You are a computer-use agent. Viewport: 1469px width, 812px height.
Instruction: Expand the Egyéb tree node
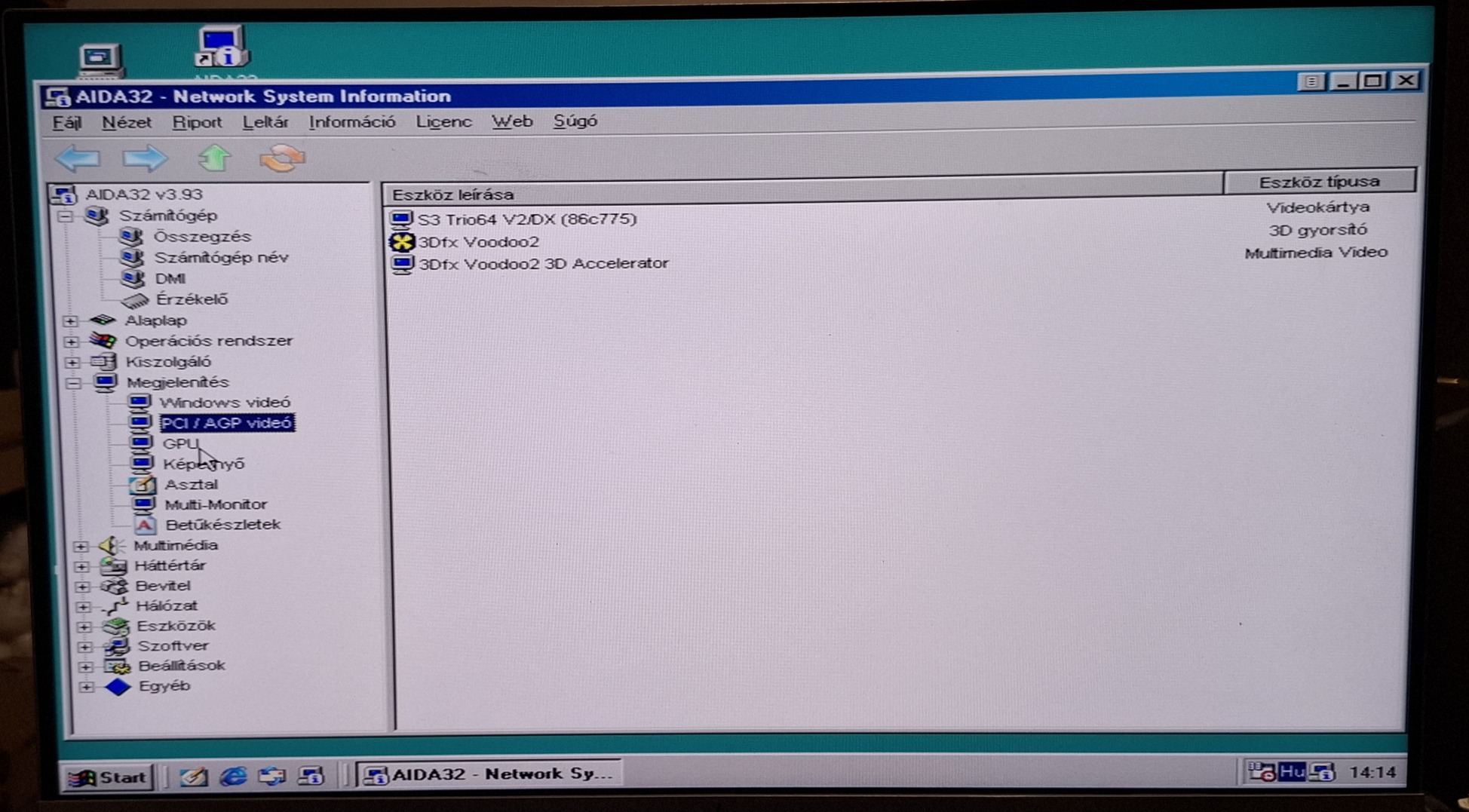tap(87, 688)
